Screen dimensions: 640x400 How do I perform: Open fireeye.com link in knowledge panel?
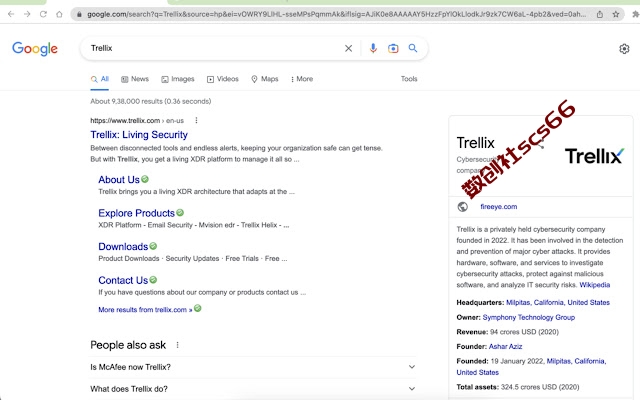point(499,207)
